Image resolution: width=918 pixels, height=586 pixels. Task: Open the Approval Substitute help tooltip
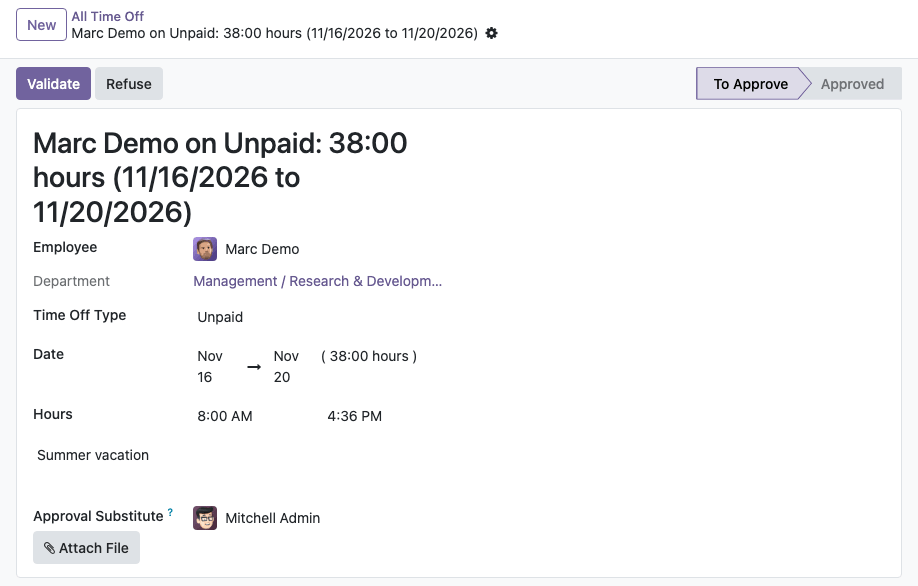tap(170, 512)
